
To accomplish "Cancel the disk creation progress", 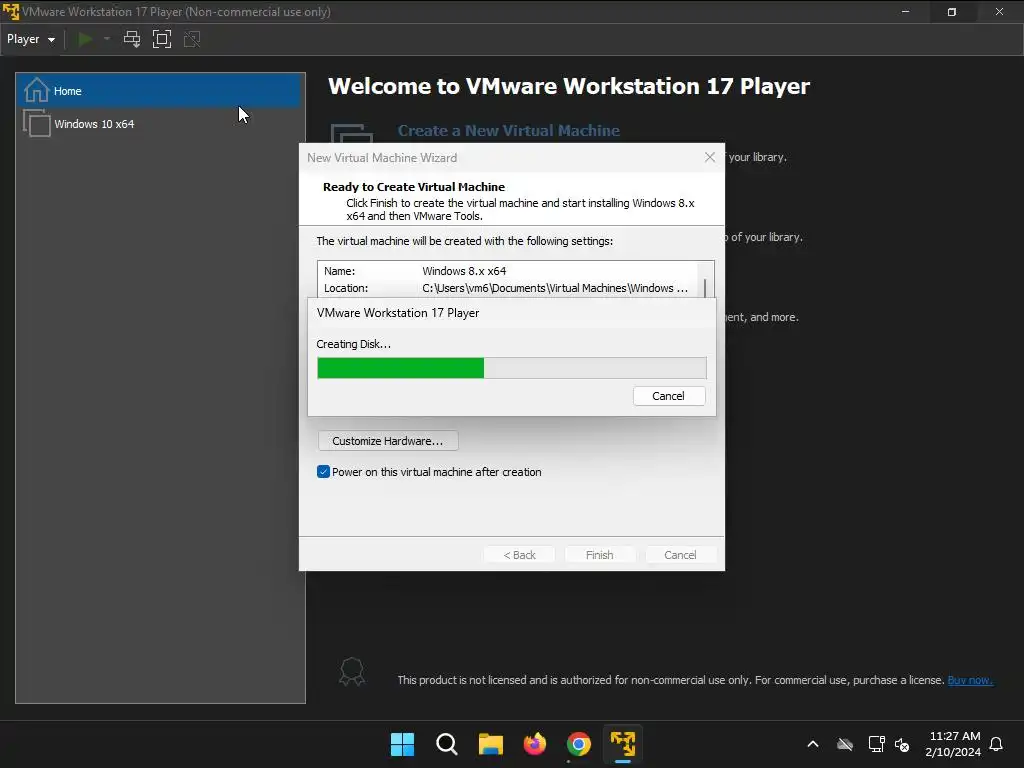I will pyautogui.click(x=669, y=396).
